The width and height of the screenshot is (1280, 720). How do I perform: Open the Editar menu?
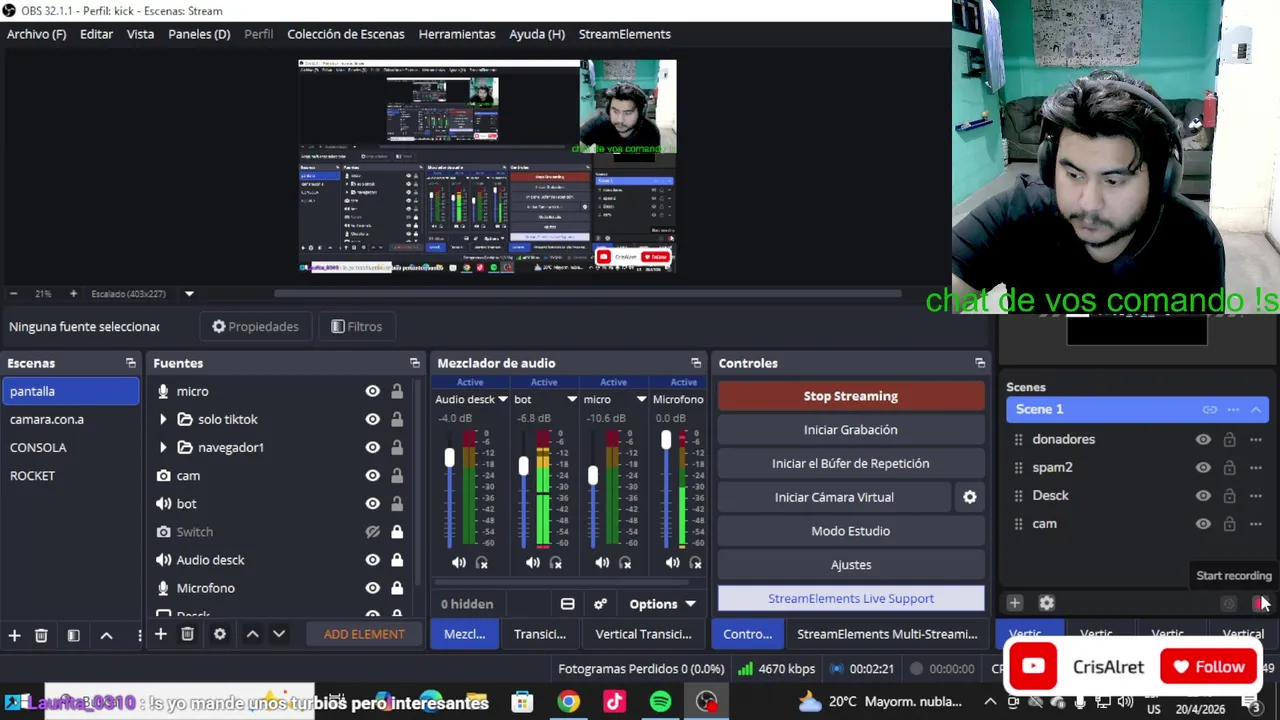(96, 34)
